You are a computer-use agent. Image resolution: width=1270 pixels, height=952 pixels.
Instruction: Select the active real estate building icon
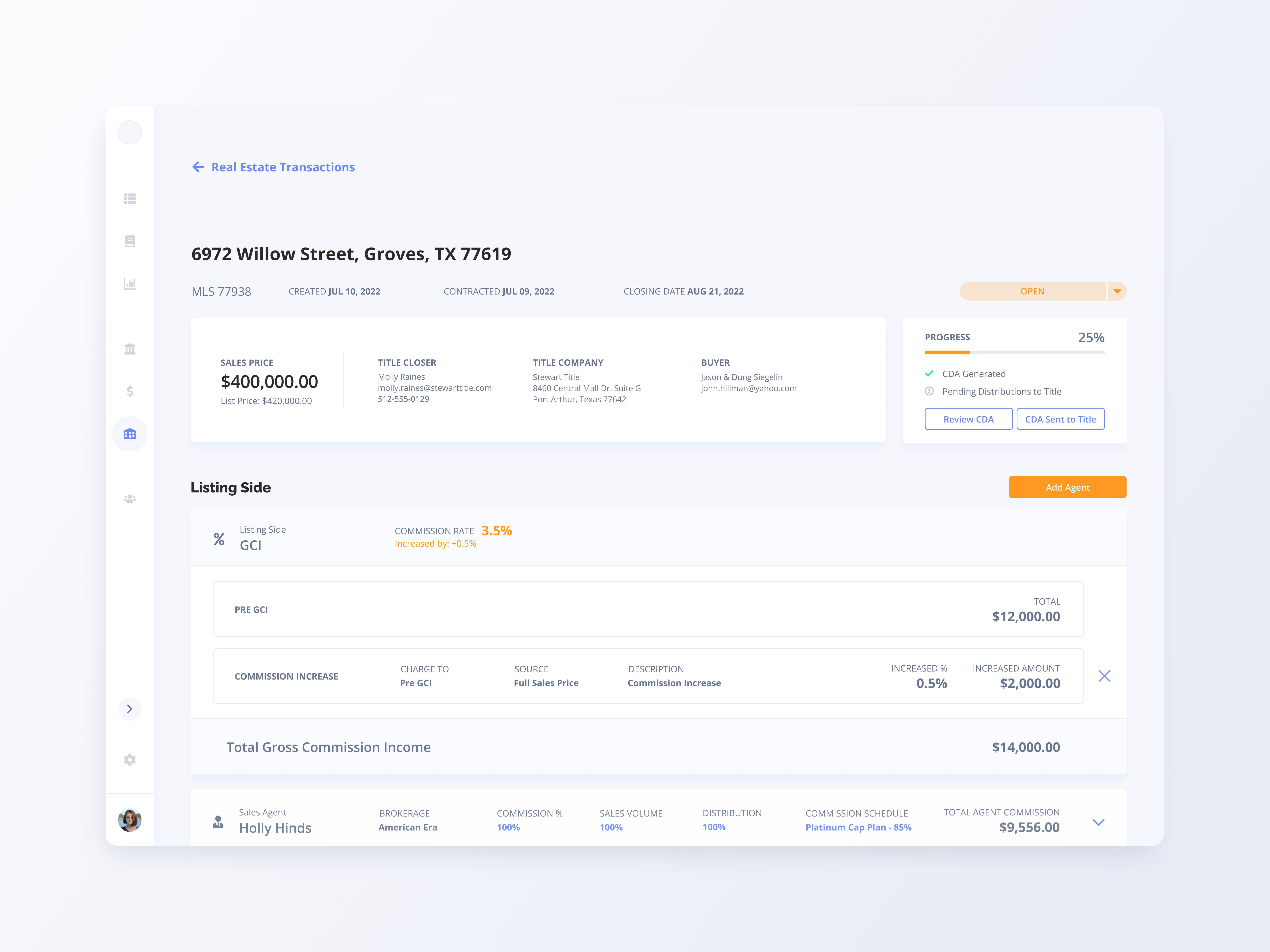(x=130, y=434)
